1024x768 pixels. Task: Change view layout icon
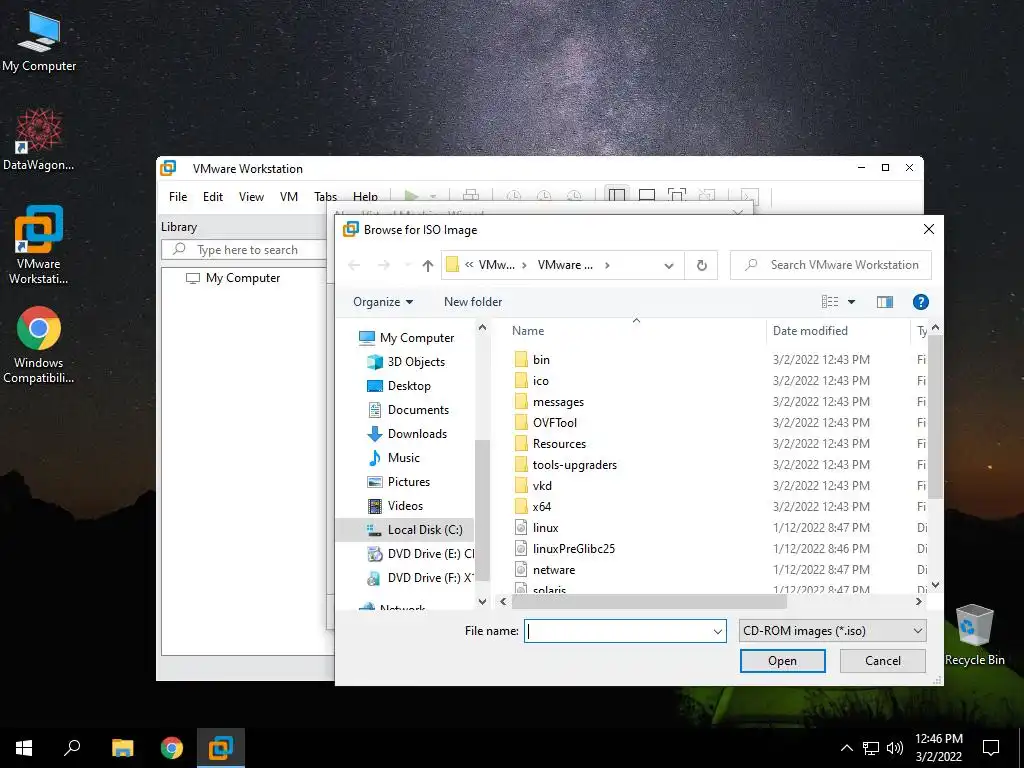(829, 302)
